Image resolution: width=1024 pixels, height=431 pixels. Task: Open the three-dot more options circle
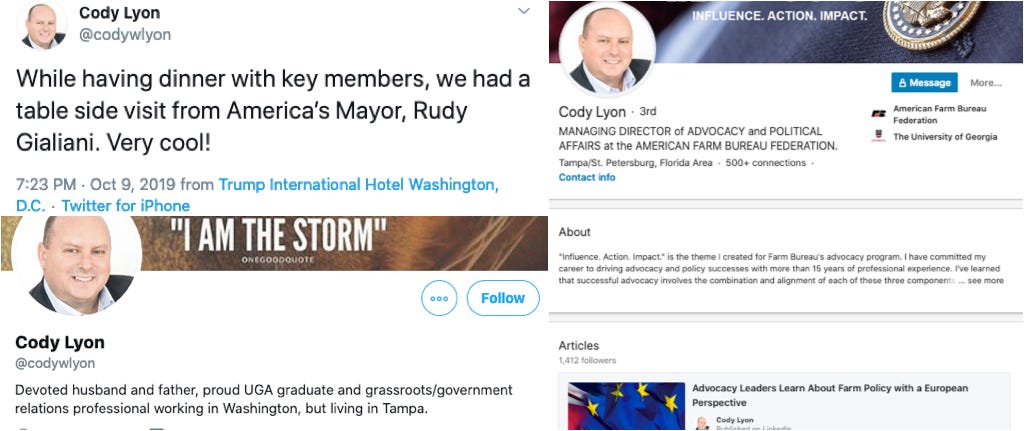(439, 298)
